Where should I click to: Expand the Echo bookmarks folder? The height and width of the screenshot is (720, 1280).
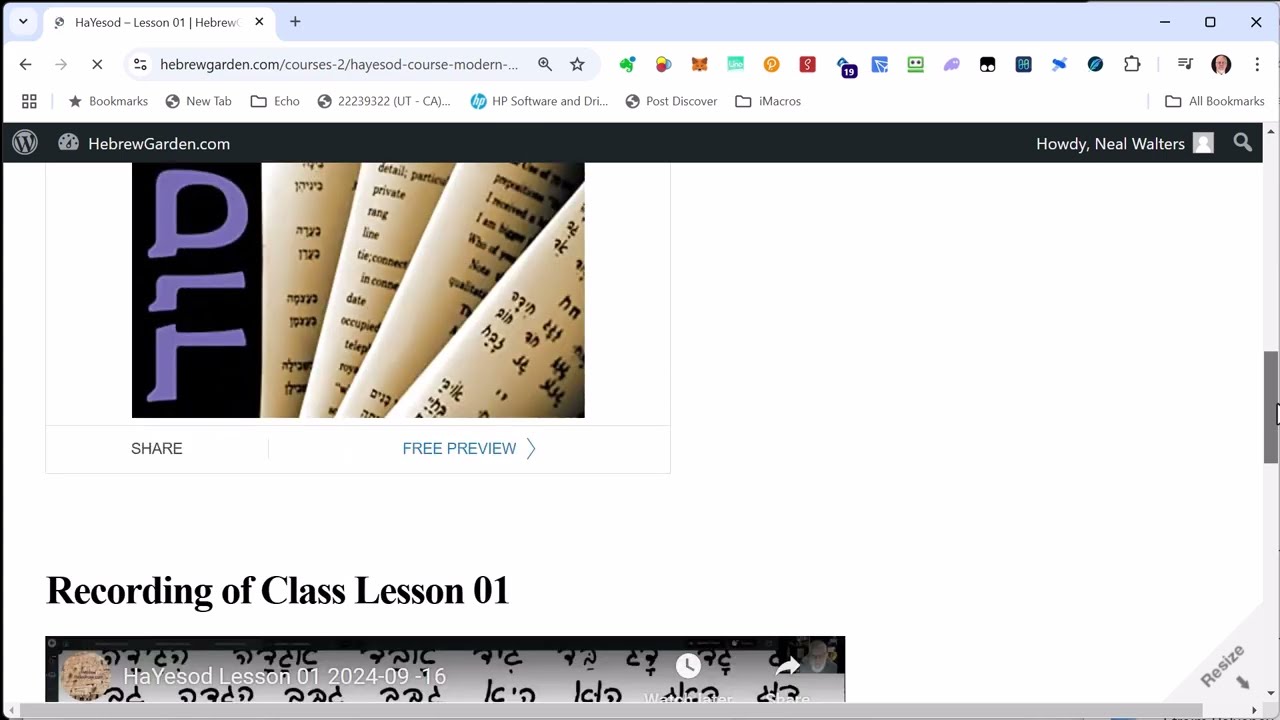click(x=275, y=101)
